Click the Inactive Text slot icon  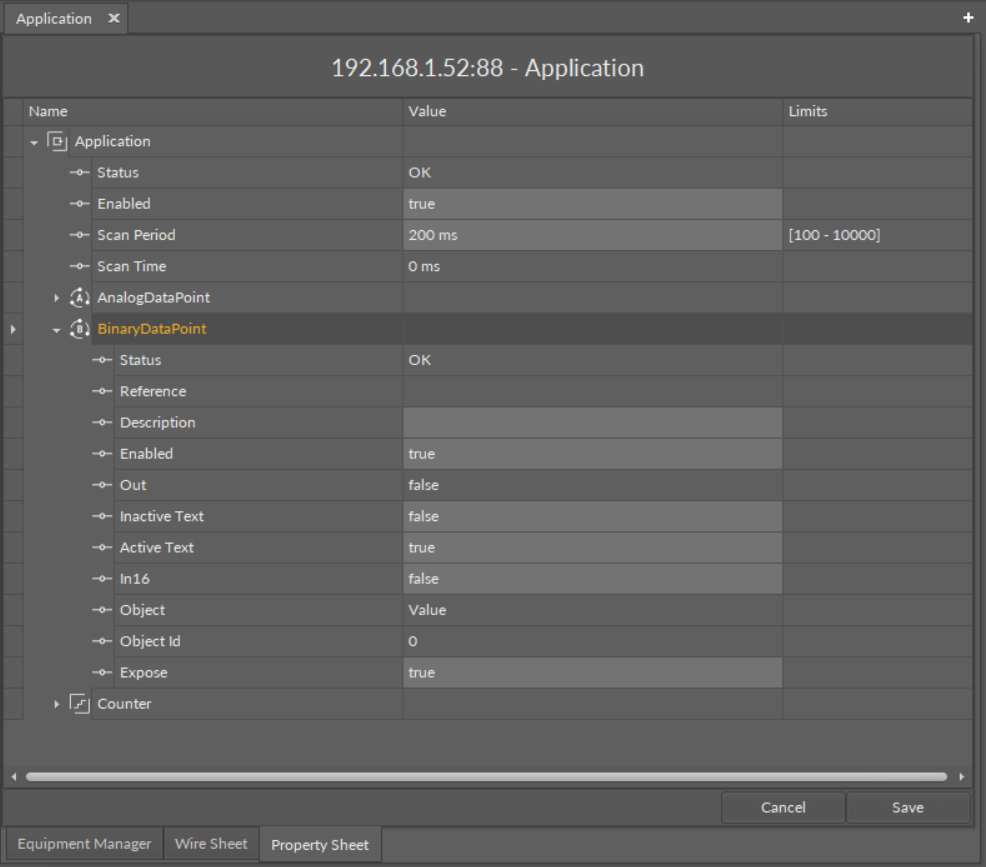pyautogui.click(x=103, y=517)
